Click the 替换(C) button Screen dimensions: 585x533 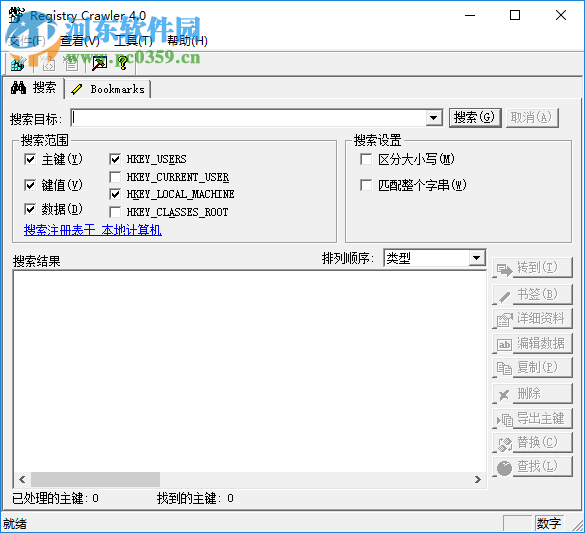click(532, 443)
